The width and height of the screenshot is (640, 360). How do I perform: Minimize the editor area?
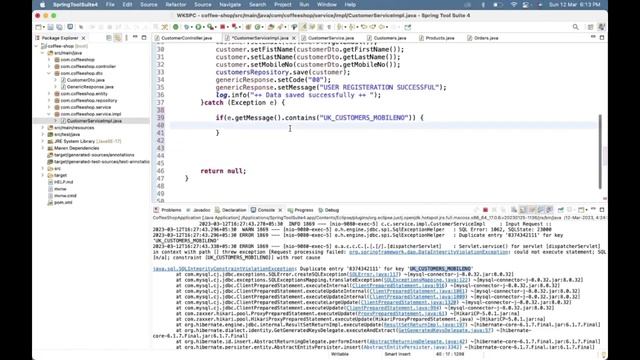(593, 37)
